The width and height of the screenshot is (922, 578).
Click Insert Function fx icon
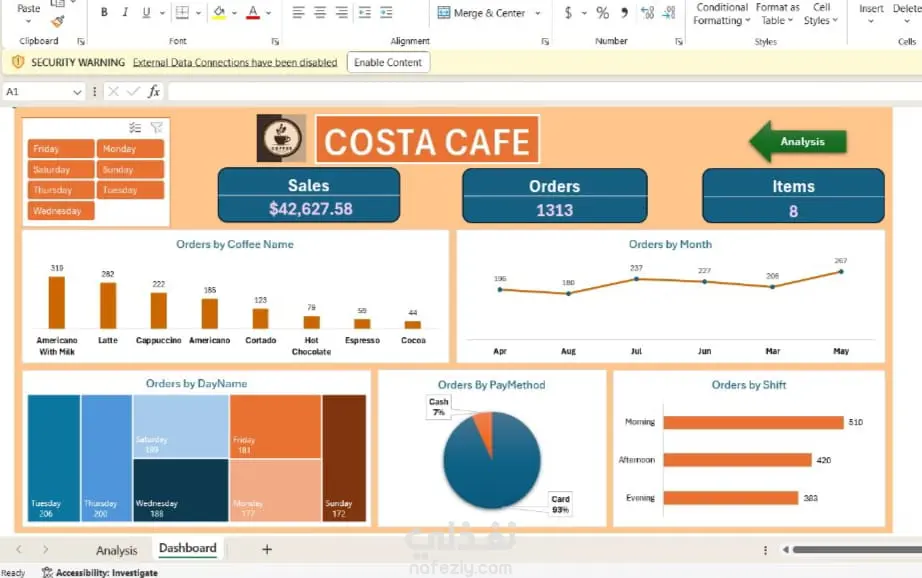coord(153,92)
